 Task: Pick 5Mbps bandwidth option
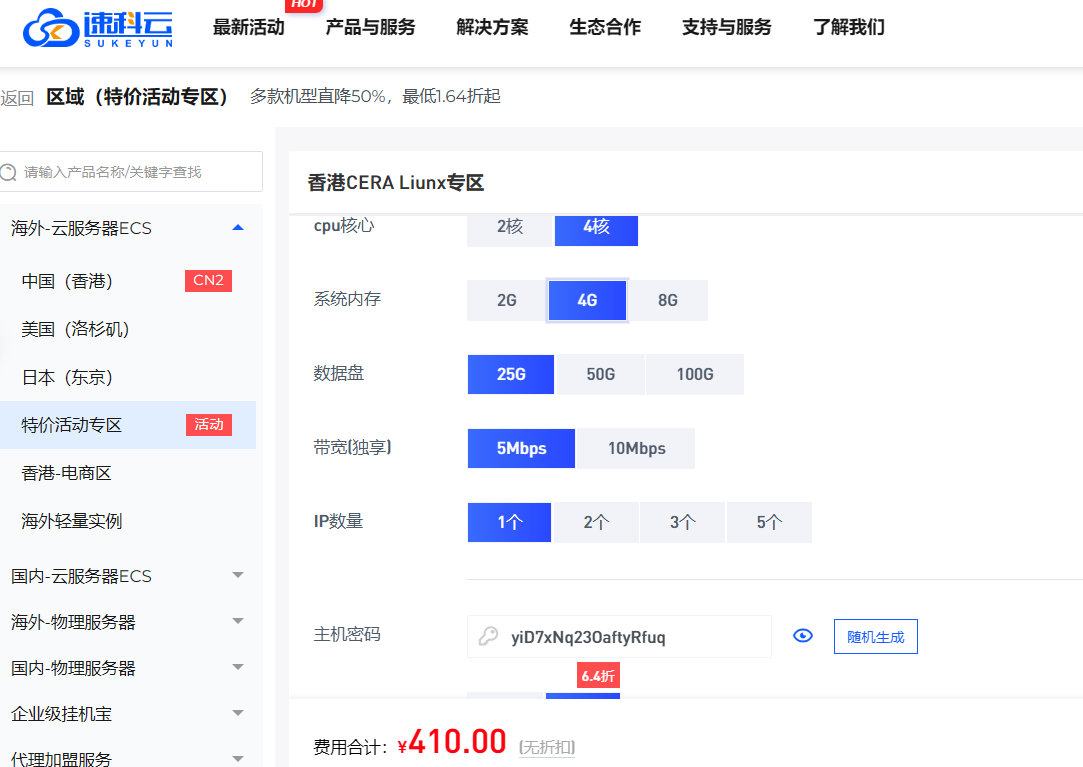coord(521,448)
